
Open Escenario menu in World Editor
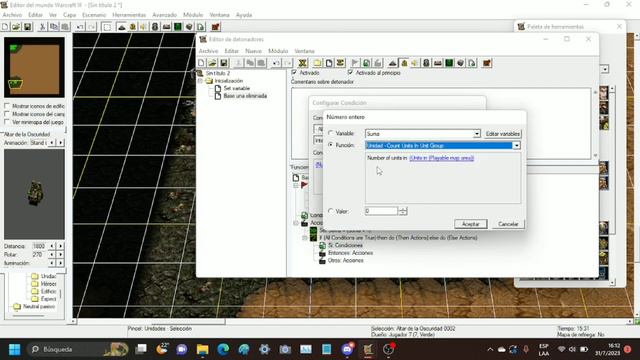pyautogui.click(x=94, y=15)
